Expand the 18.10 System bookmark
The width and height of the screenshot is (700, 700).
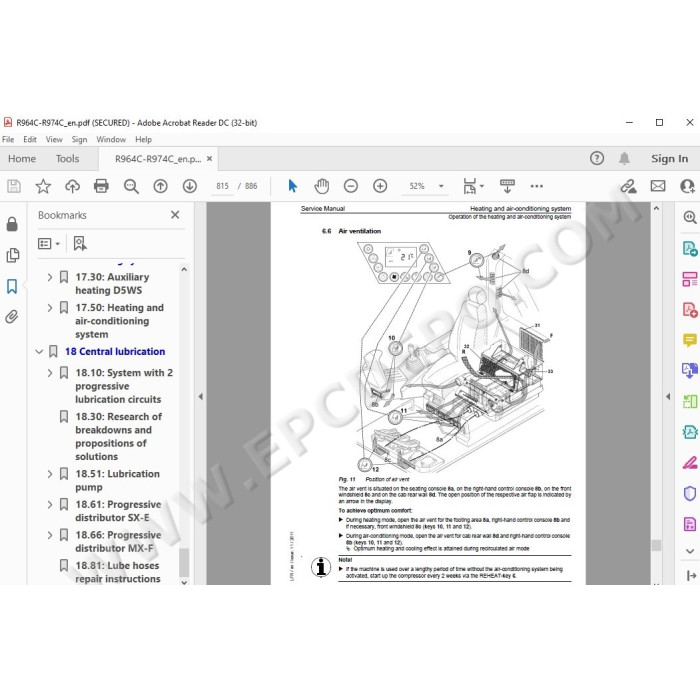(x=50, y=373)
